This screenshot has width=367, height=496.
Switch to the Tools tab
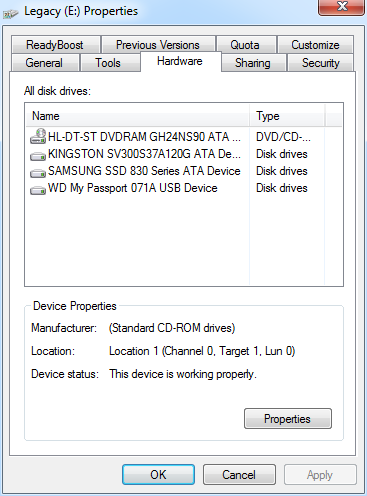[109, 63]
